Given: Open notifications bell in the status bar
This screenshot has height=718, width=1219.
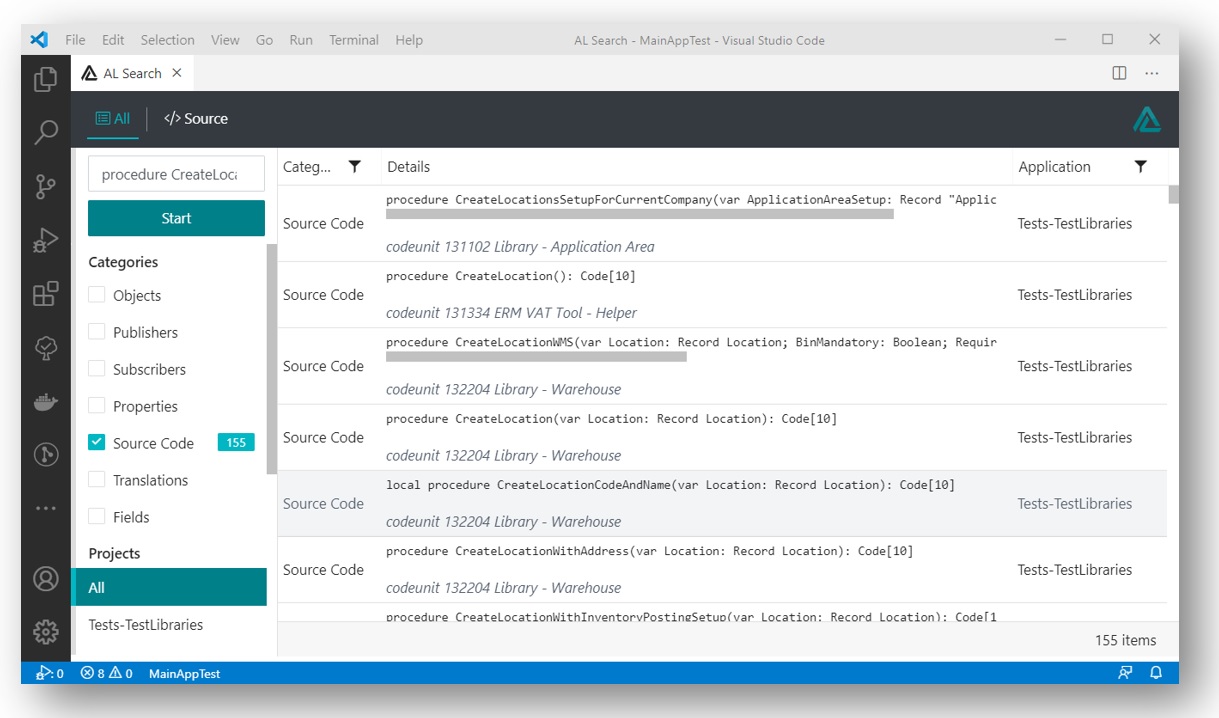Looking at the screenshot, I should 1156,673.
